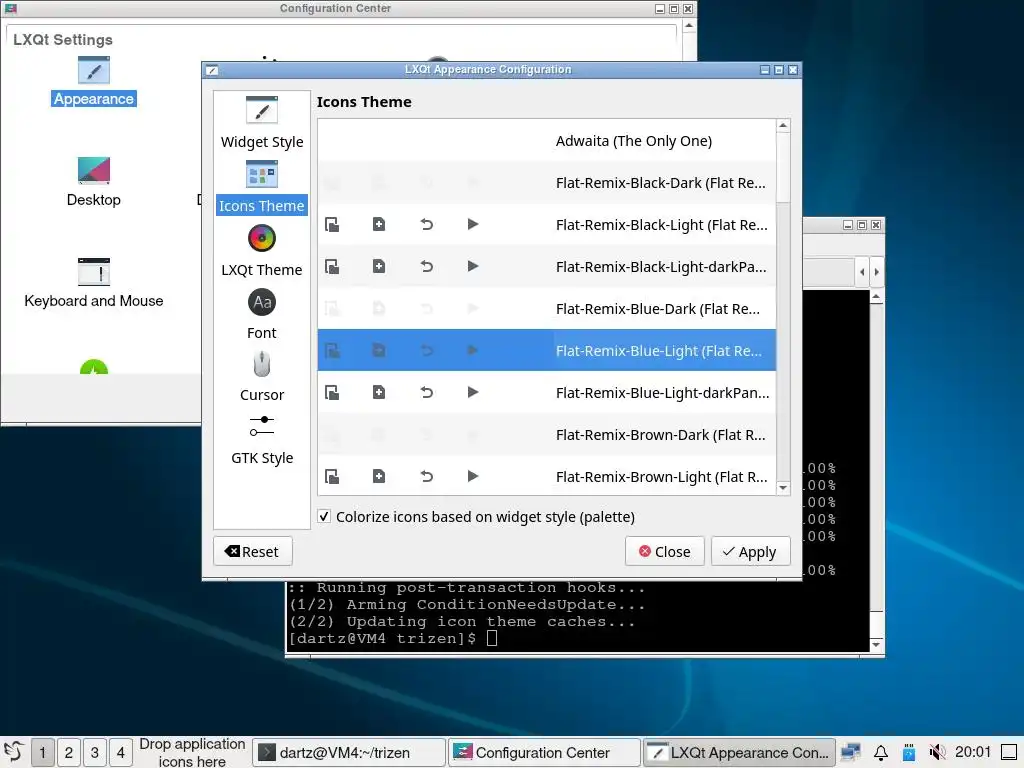Select Flat-Remix-Blue-Light-darkPanel theme row
Screen dimensions: 1024x768
pyautogui.click(x=547, y=392)
